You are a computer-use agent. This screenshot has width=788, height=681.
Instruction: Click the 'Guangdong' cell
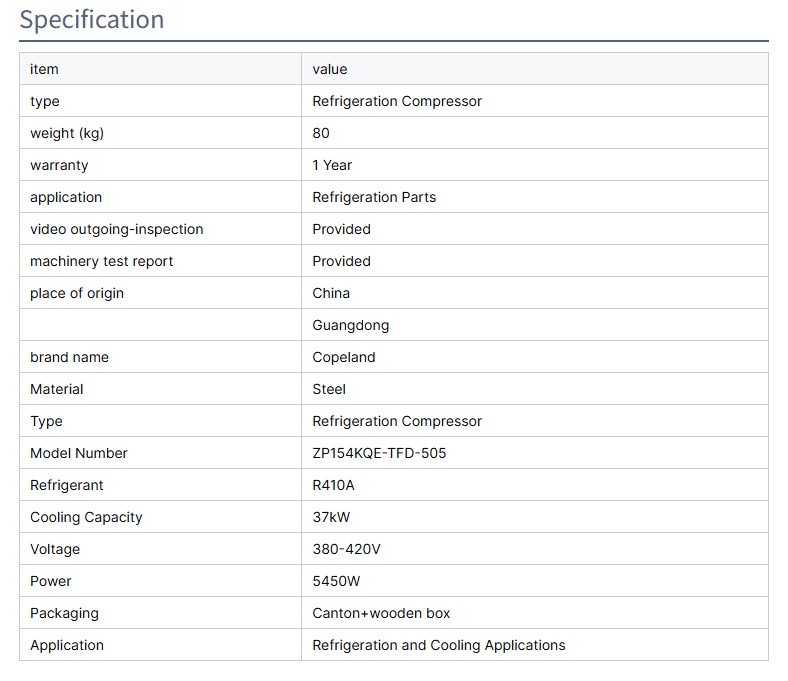(350, 325)
